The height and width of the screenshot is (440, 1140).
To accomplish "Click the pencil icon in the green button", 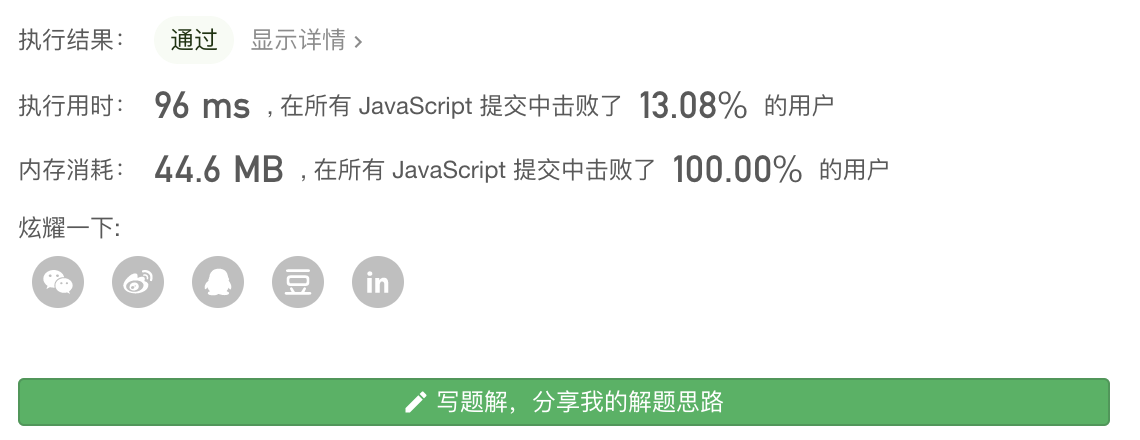I will [x=415, y=402].
